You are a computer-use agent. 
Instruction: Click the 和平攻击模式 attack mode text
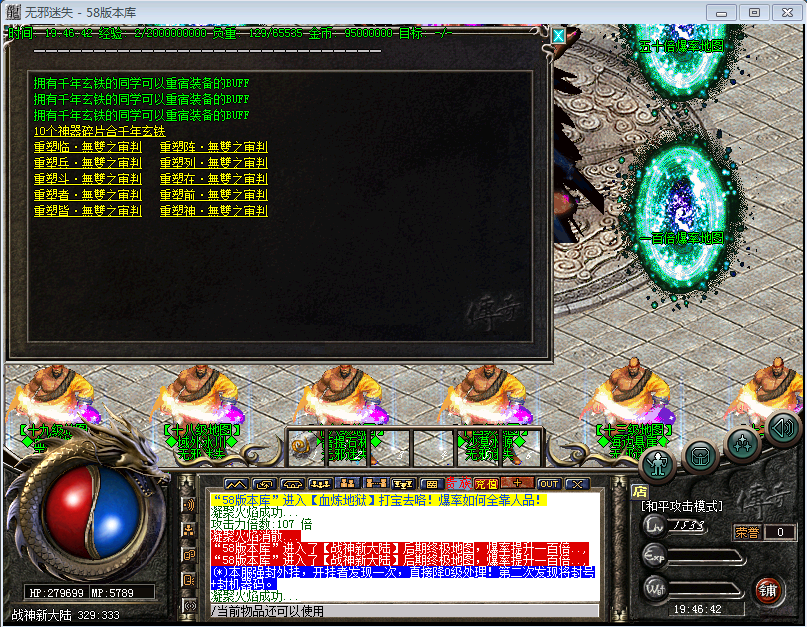tap(682, 507)
